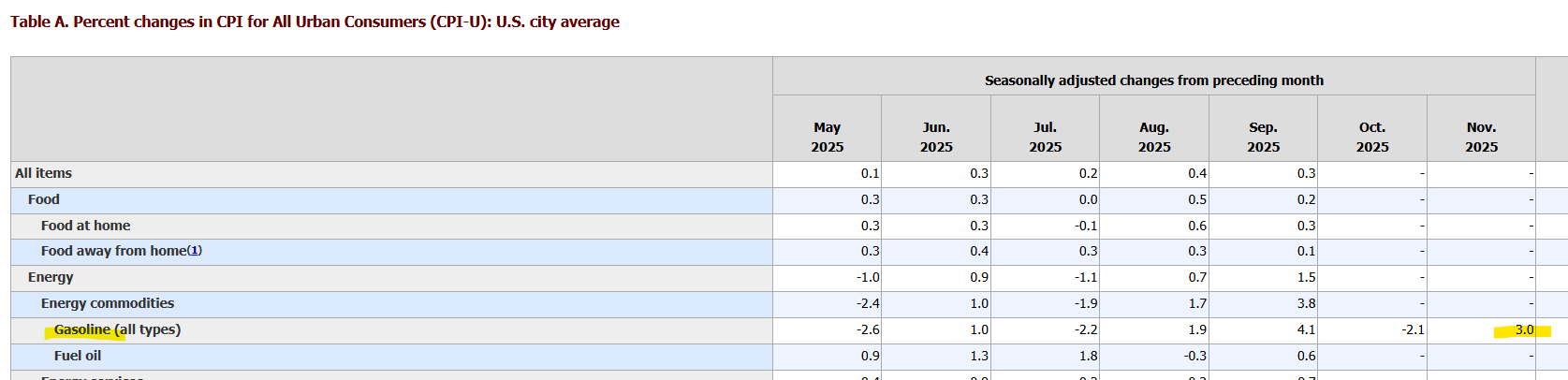Image resolution: width=1568 pixels, height=380 pixels.
Task: Click Gasoline Sep. 2025 value 4.1
Action: [1306, 329]
